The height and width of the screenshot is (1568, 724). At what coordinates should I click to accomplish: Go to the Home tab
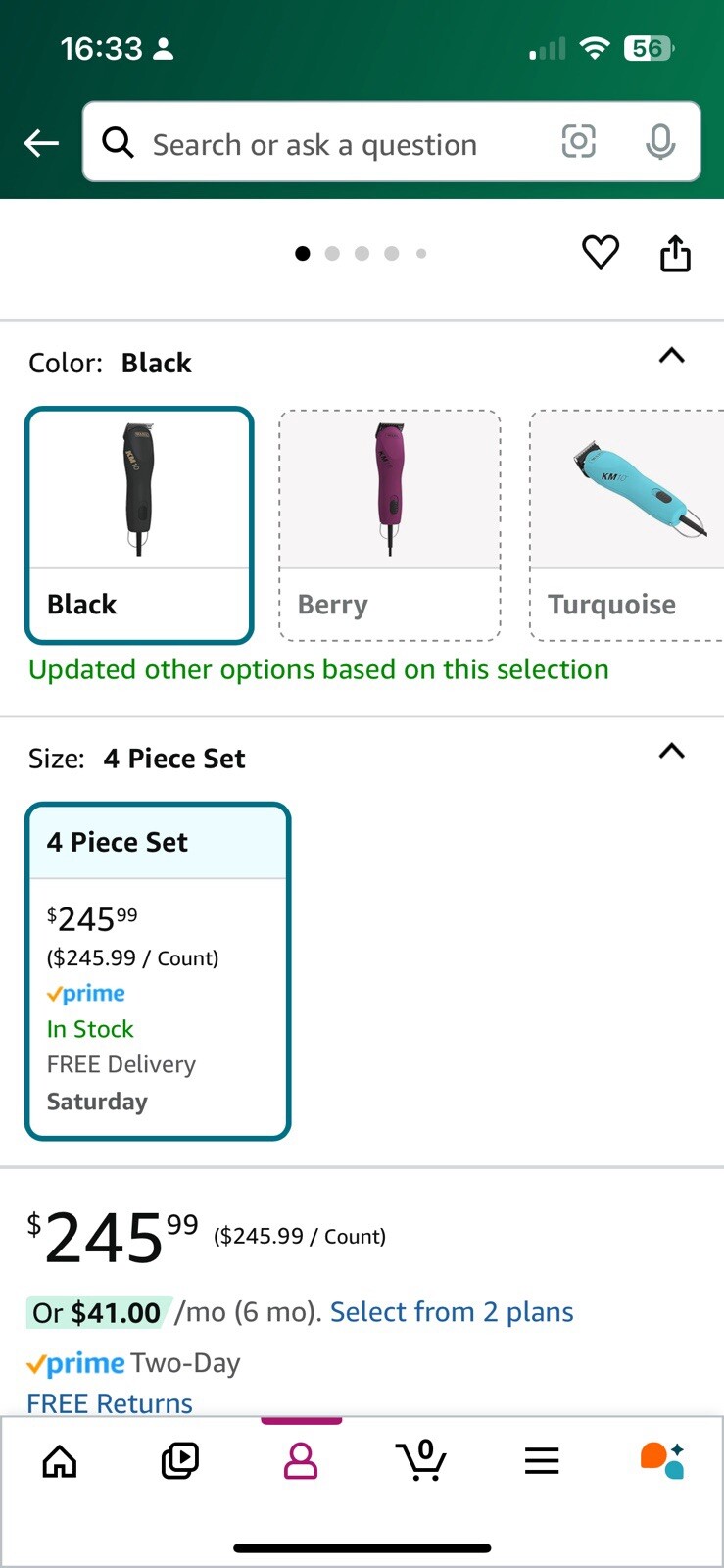point(60,1461)
